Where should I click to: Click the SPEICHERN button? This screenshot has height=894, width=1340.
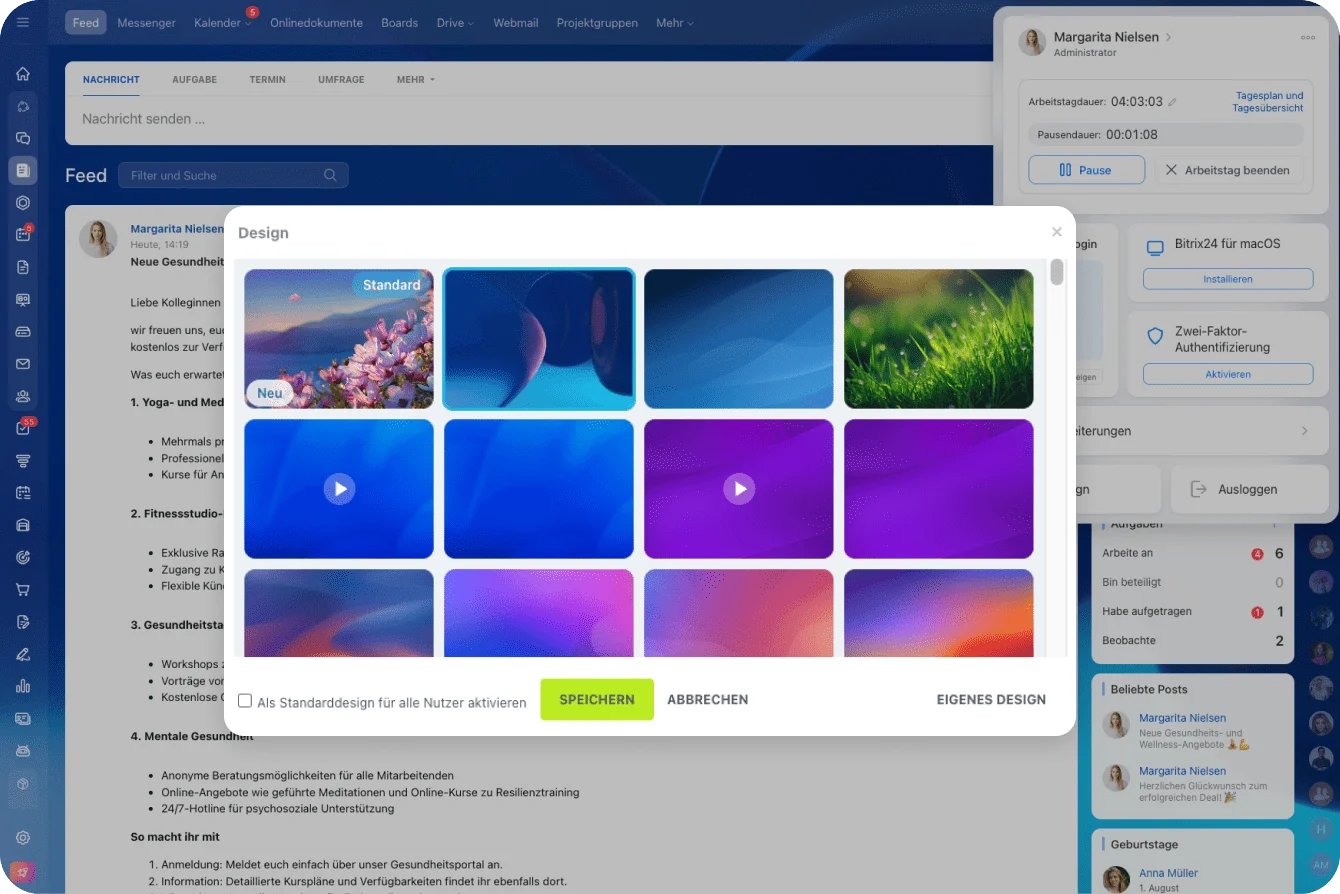(x=596, y=700)
